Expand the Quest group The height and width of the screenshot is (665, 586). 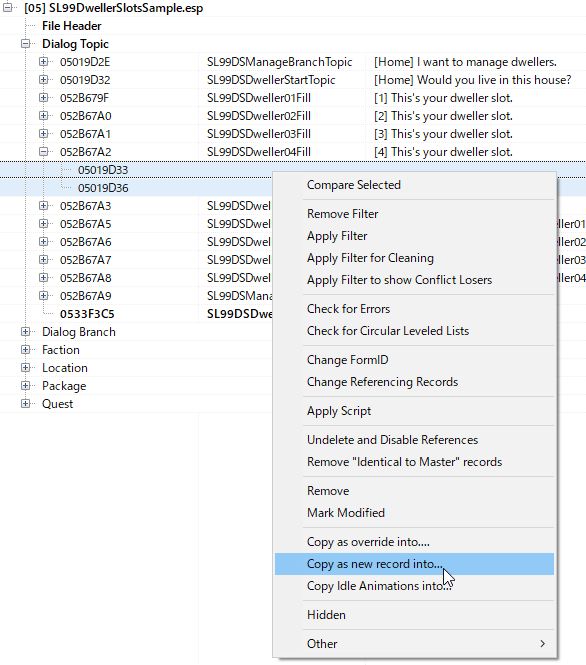[25, 403]
